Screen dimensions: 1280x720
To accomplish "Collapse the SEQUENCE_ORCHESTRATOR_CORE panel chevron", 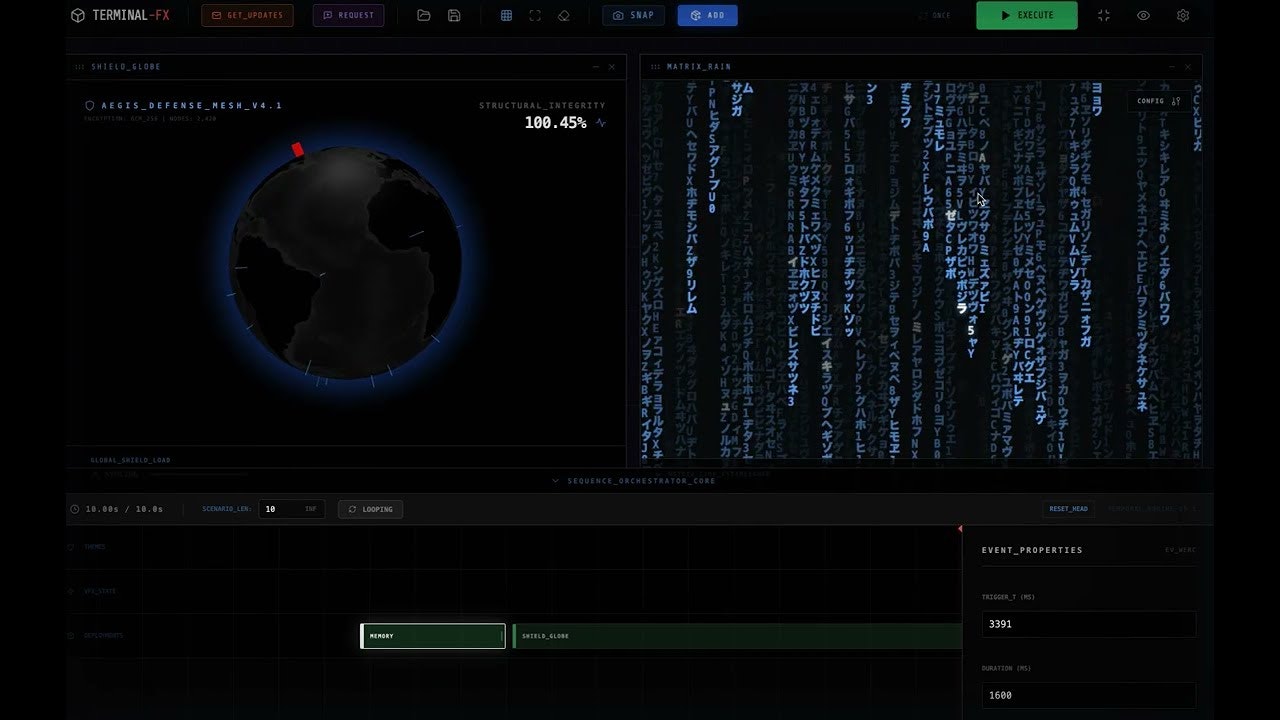I will tap(556, 481).
